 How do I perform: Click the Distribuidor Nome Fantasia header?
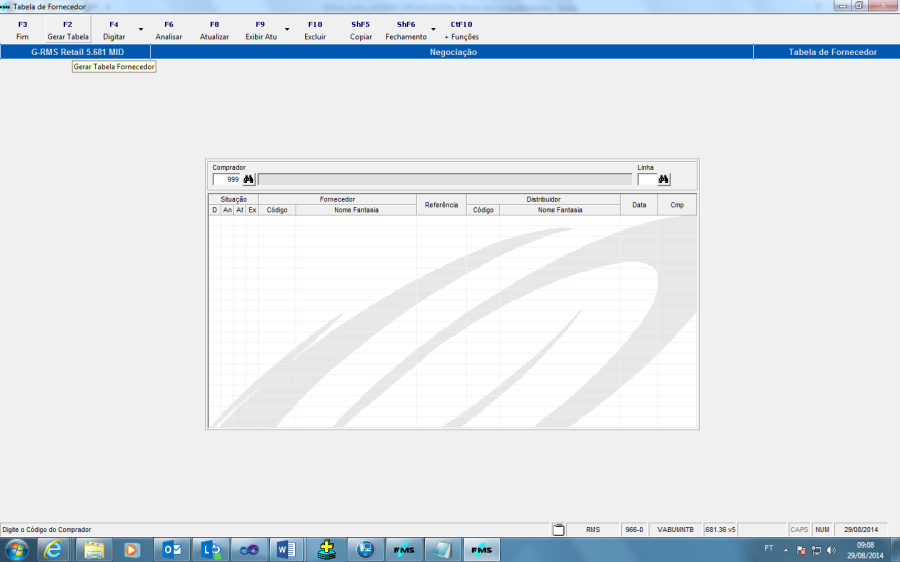coord(560,210)
